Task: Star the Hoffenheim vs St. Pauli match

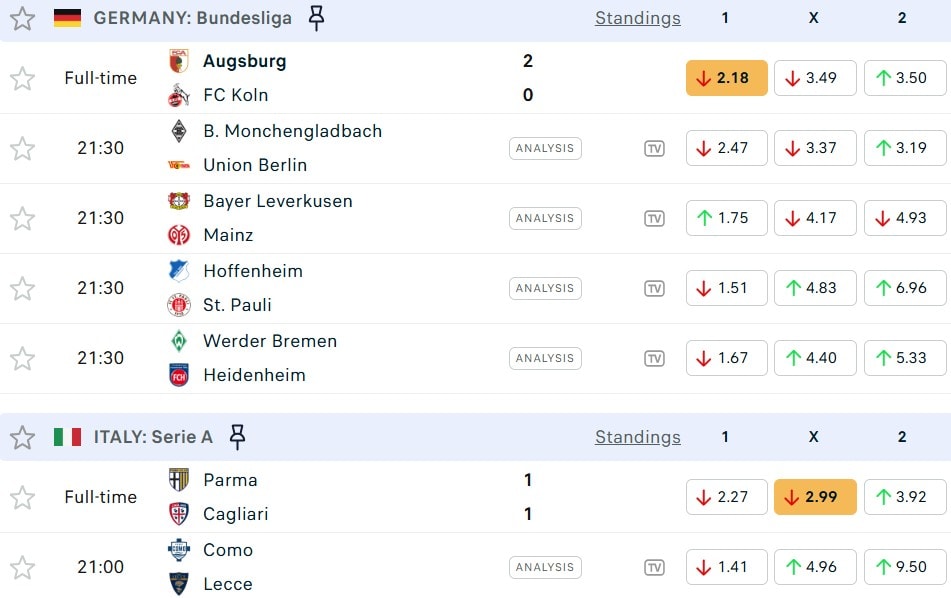Action: (22, 288)
